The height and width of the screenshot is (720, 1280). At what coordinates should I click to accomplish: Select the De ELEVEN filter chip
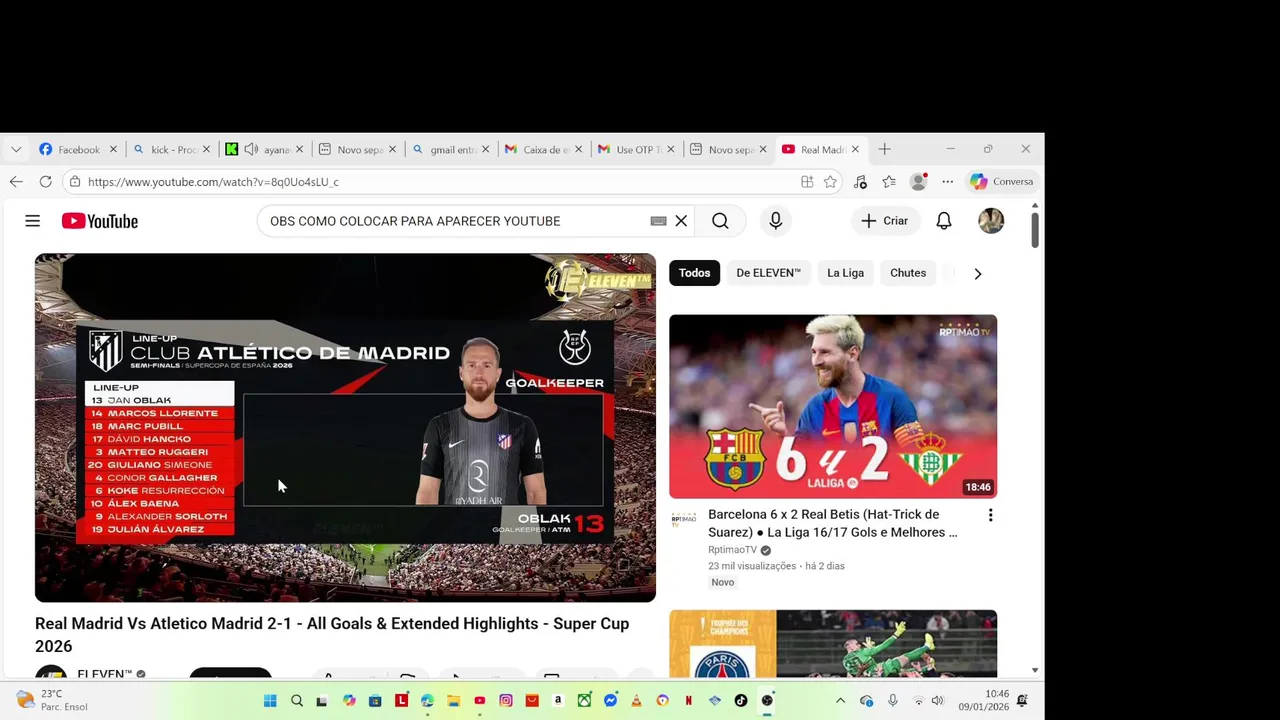tap(768, 273)
